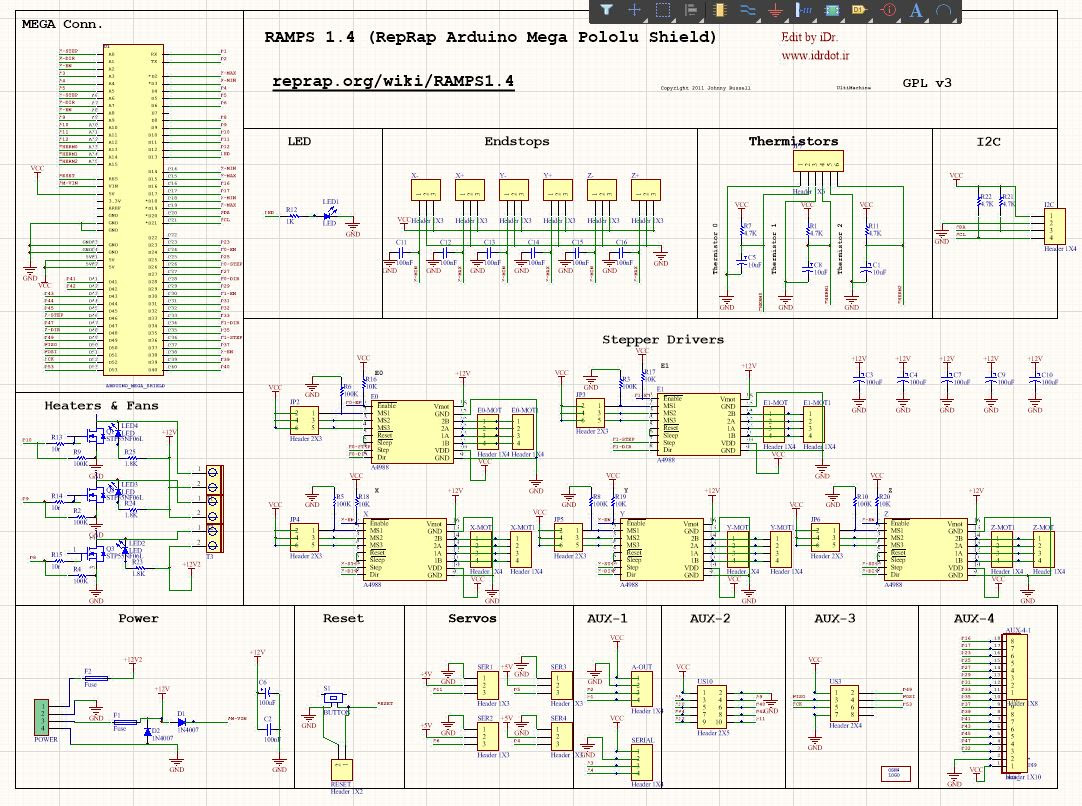Select the 'Heaters & Fans' heading
The height and width of the screenshot is (806, 1082).
coord(101,406)
